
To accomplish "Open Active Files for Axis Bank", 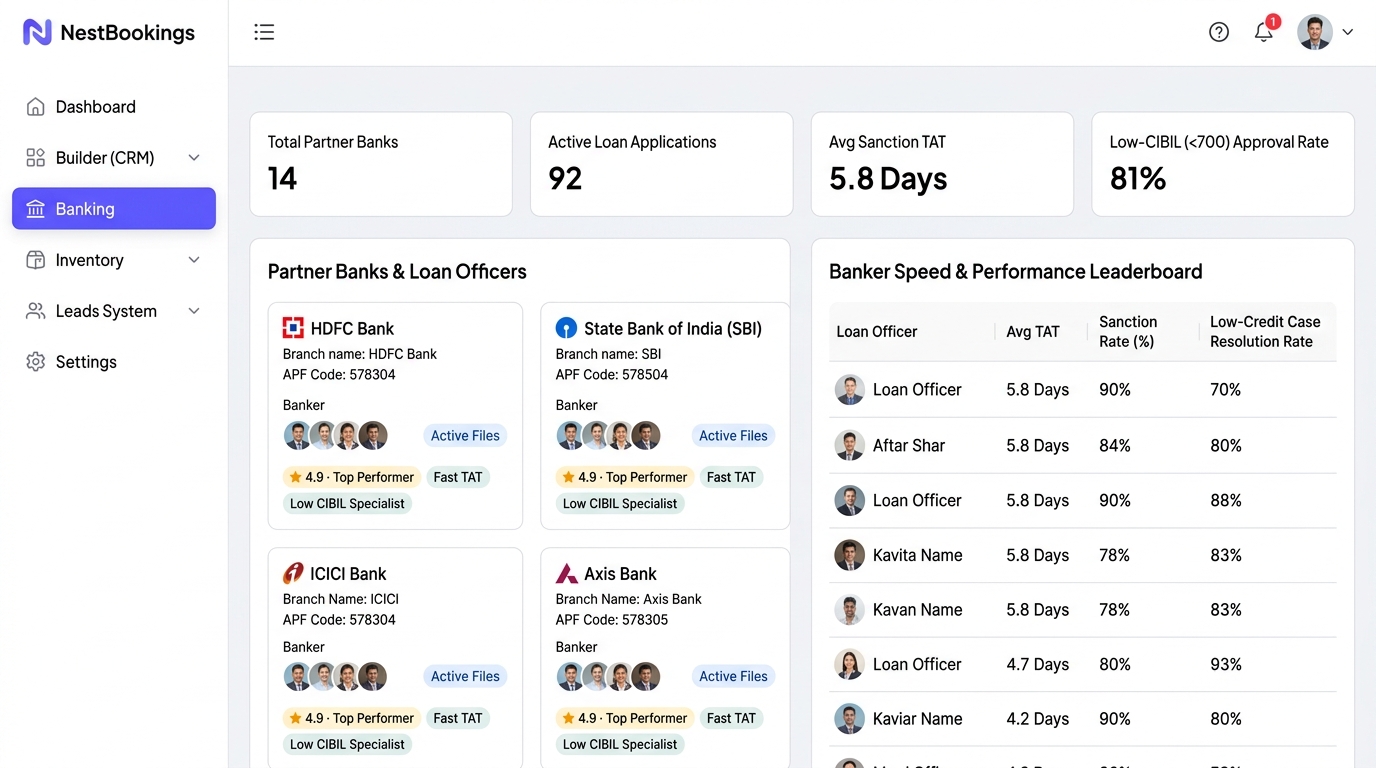I will click(733, 677).
